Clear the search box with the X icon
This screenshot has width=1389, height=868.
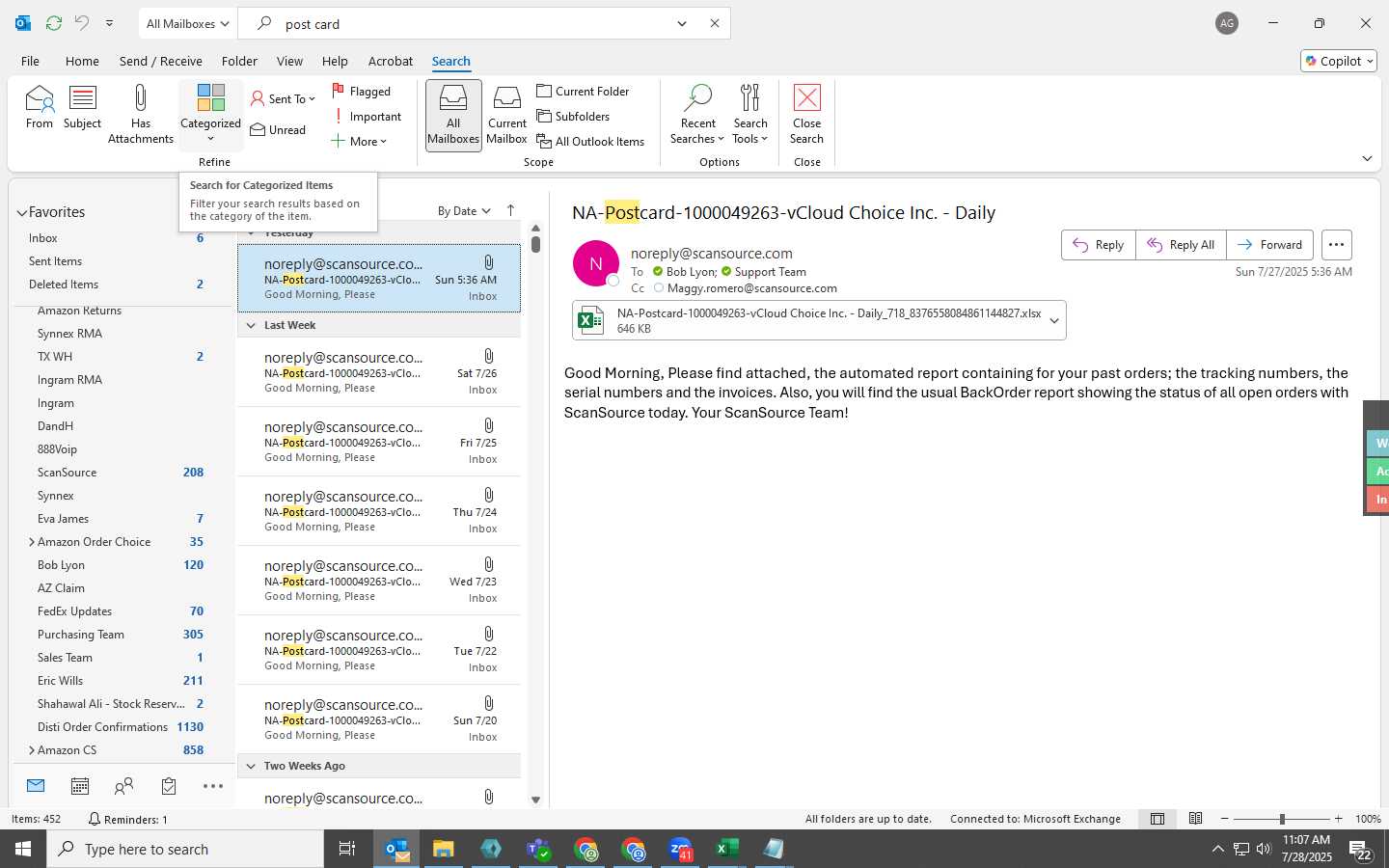point(715,23)
